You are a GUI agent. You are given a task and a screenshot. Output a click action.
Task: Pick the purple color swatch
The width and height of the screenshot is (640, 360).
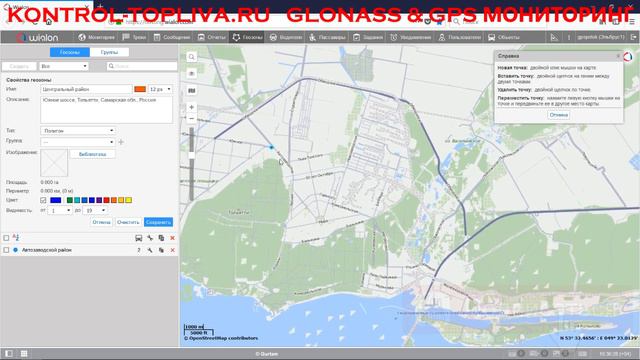(99, 200)
